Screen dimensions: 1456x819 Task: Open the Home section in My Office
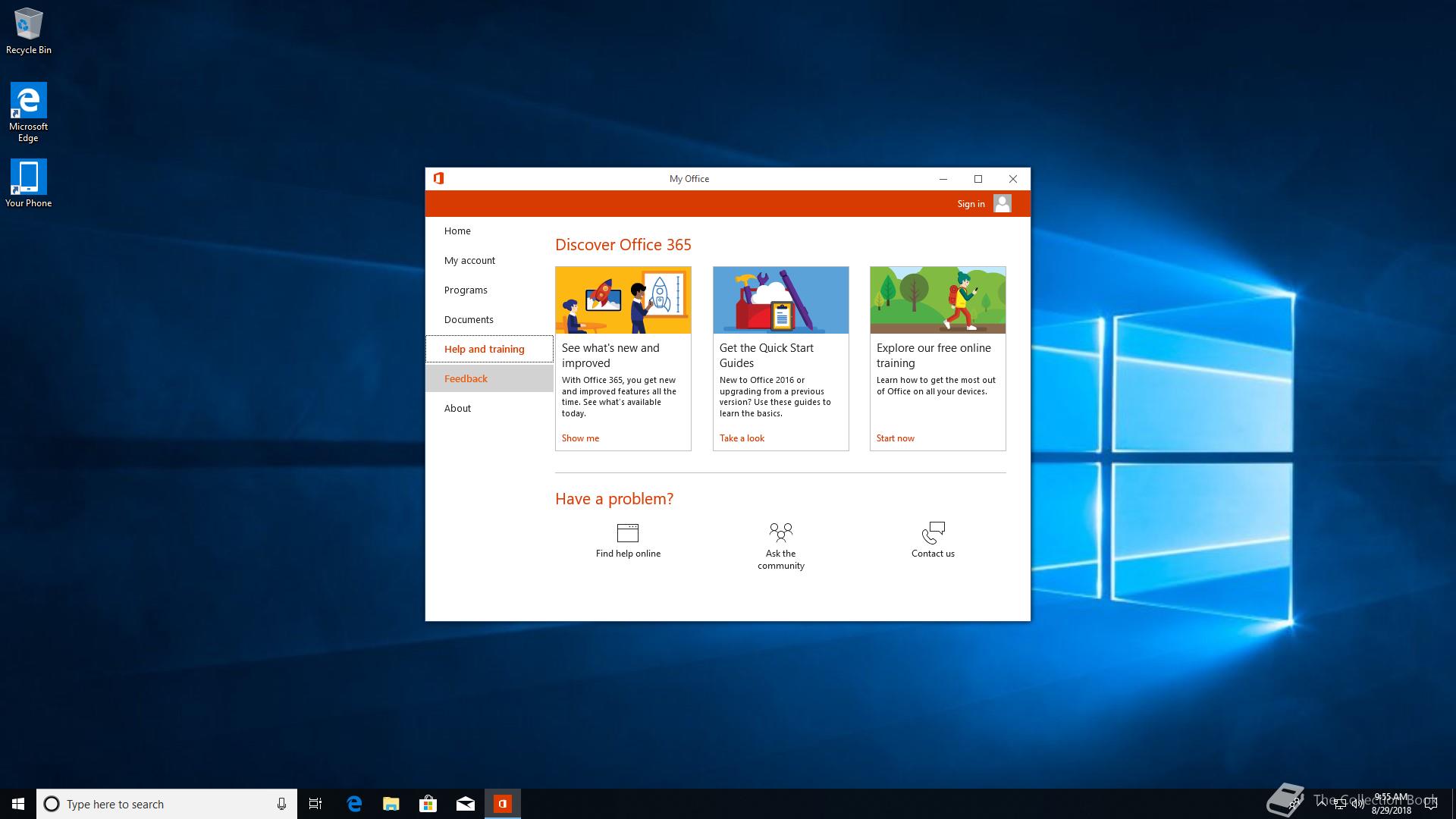point(489,231)
